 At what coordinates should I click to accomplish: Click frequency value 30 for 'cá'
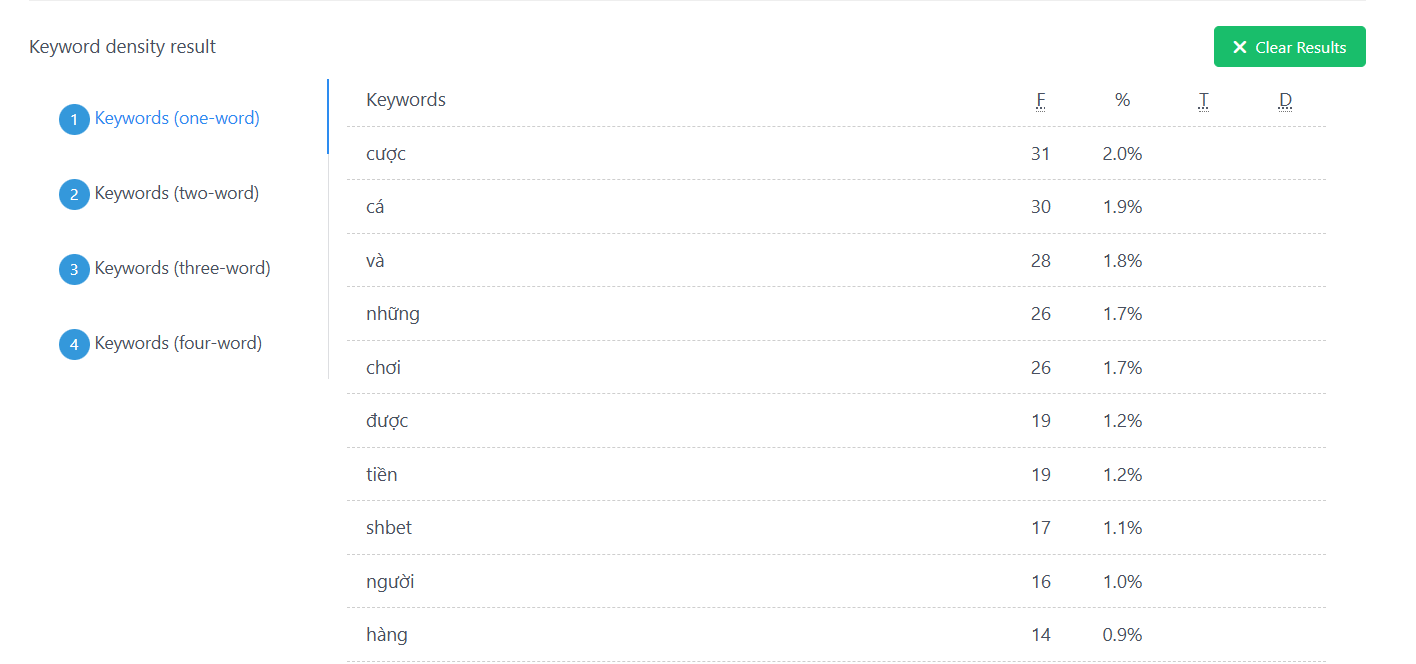(1040, 207)
